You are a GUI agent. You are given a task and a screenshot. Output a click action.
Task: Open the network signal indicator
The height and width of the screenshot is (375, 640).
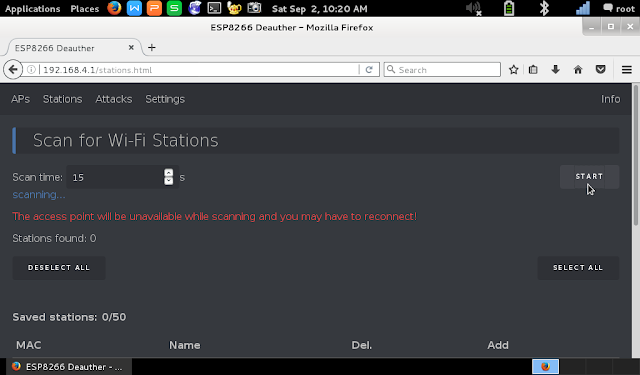(583, 8)
